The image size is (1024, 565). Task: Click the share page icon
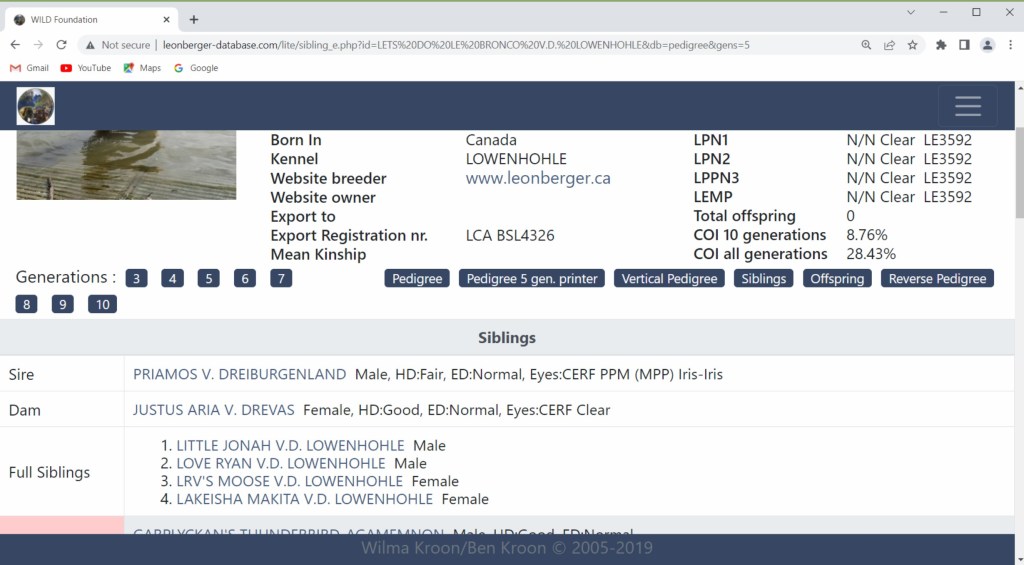[889, 45]
